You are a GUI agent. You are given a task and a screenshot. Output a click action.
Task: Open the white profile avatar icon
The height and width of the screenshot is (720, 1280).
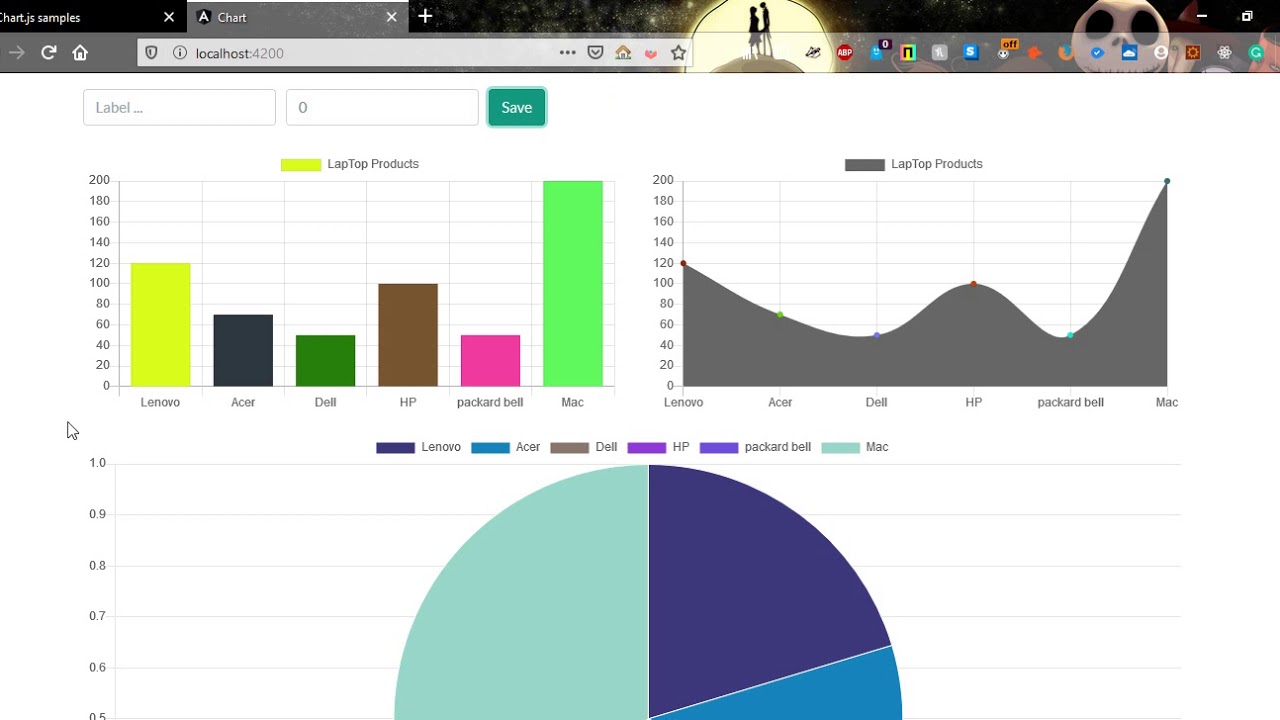click(x=1160, y=53)
